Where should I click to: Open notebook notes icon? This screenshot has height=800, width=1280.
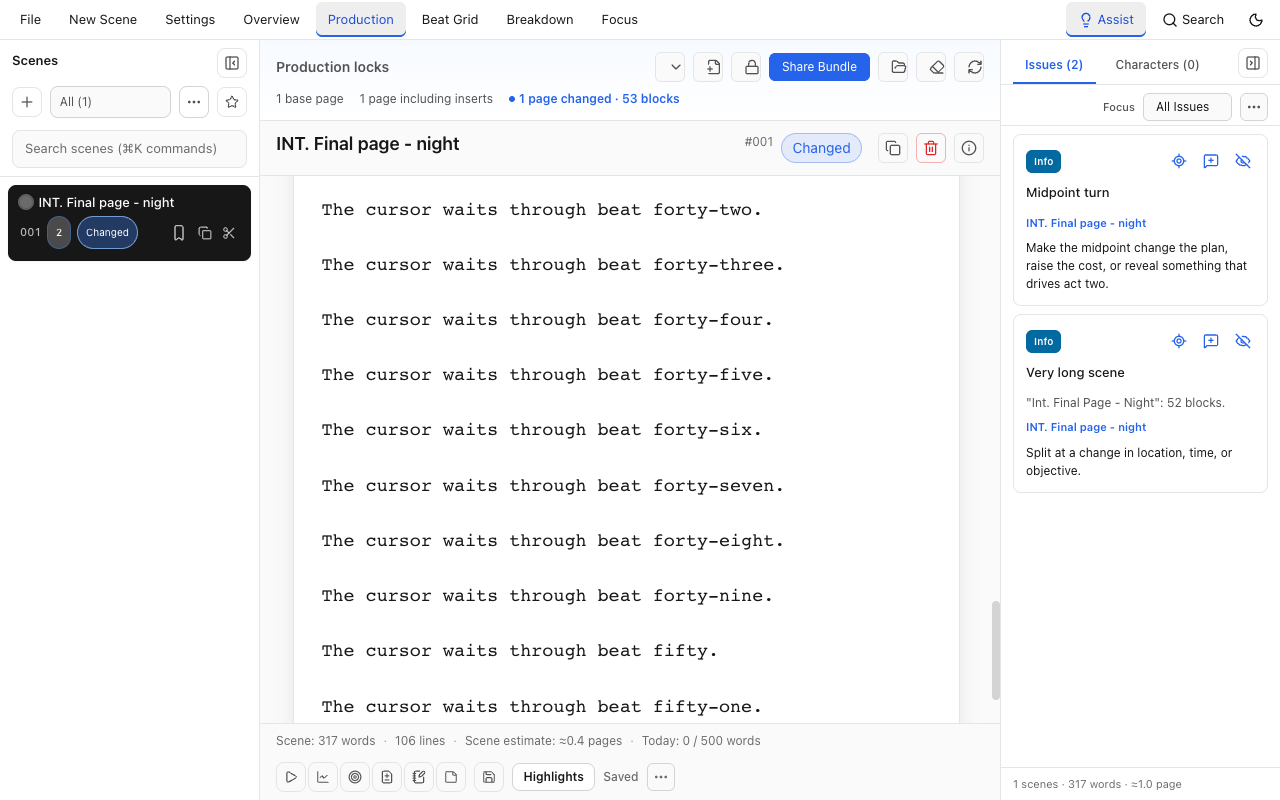coord(419,777)
